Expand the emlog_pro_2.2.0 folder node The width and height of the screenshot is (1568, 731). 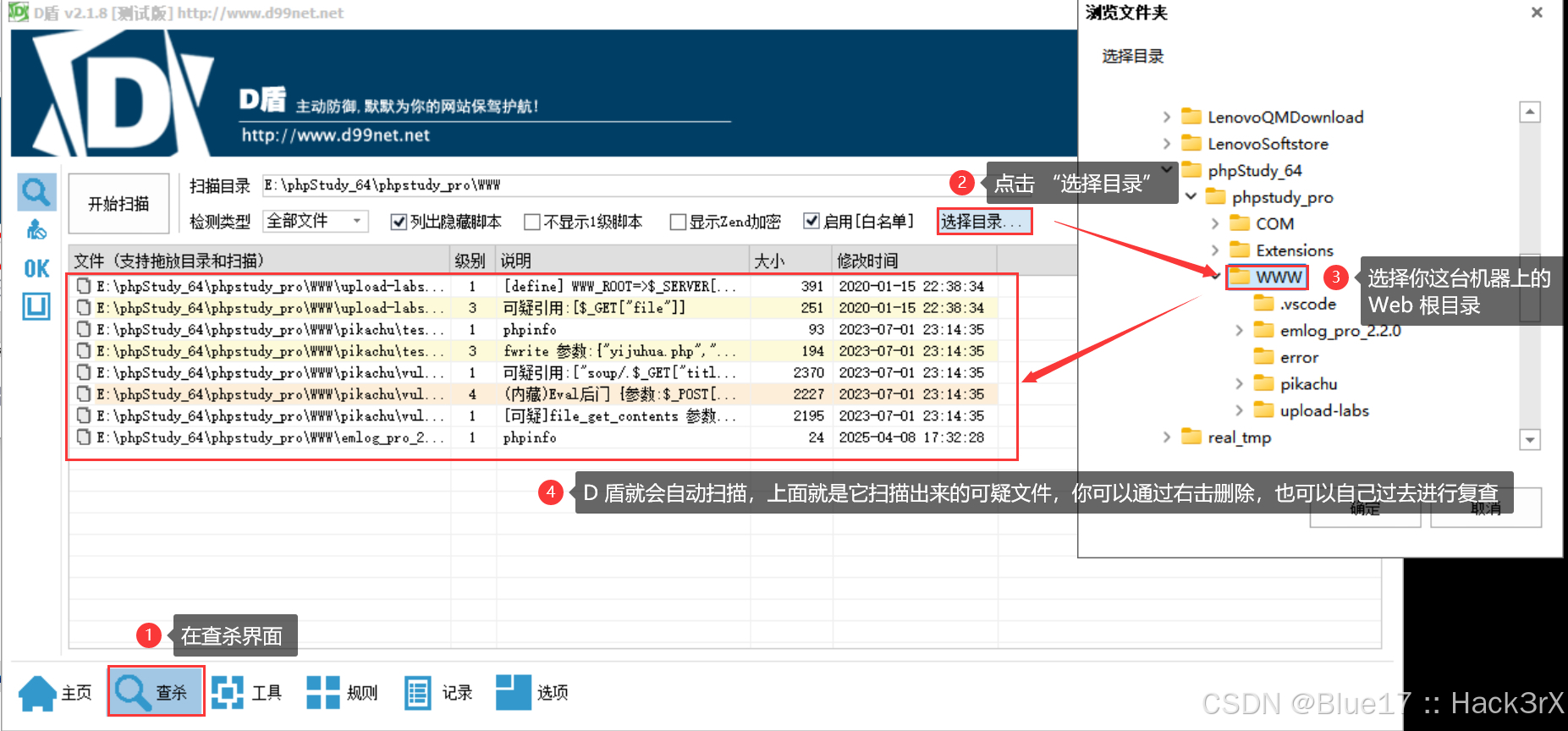pos(1239,331)
